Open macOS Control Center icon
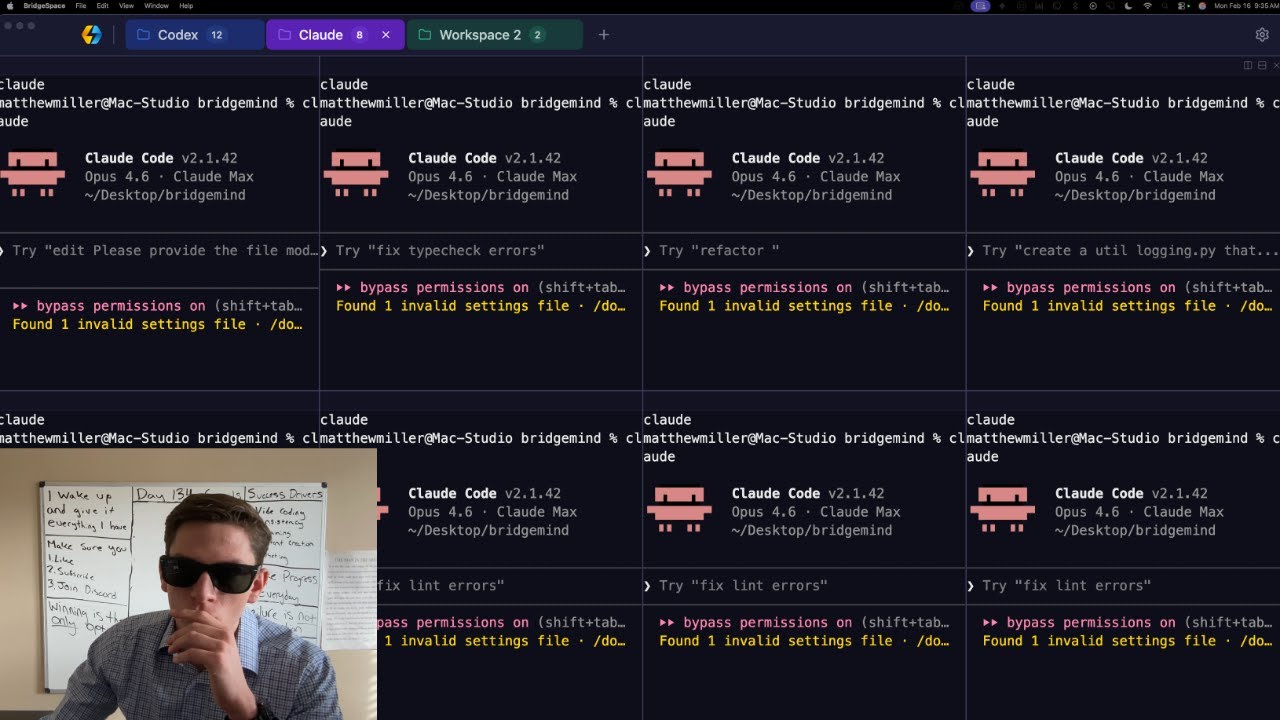The height and width of the screenshot is (720, 1280). 1182,5
